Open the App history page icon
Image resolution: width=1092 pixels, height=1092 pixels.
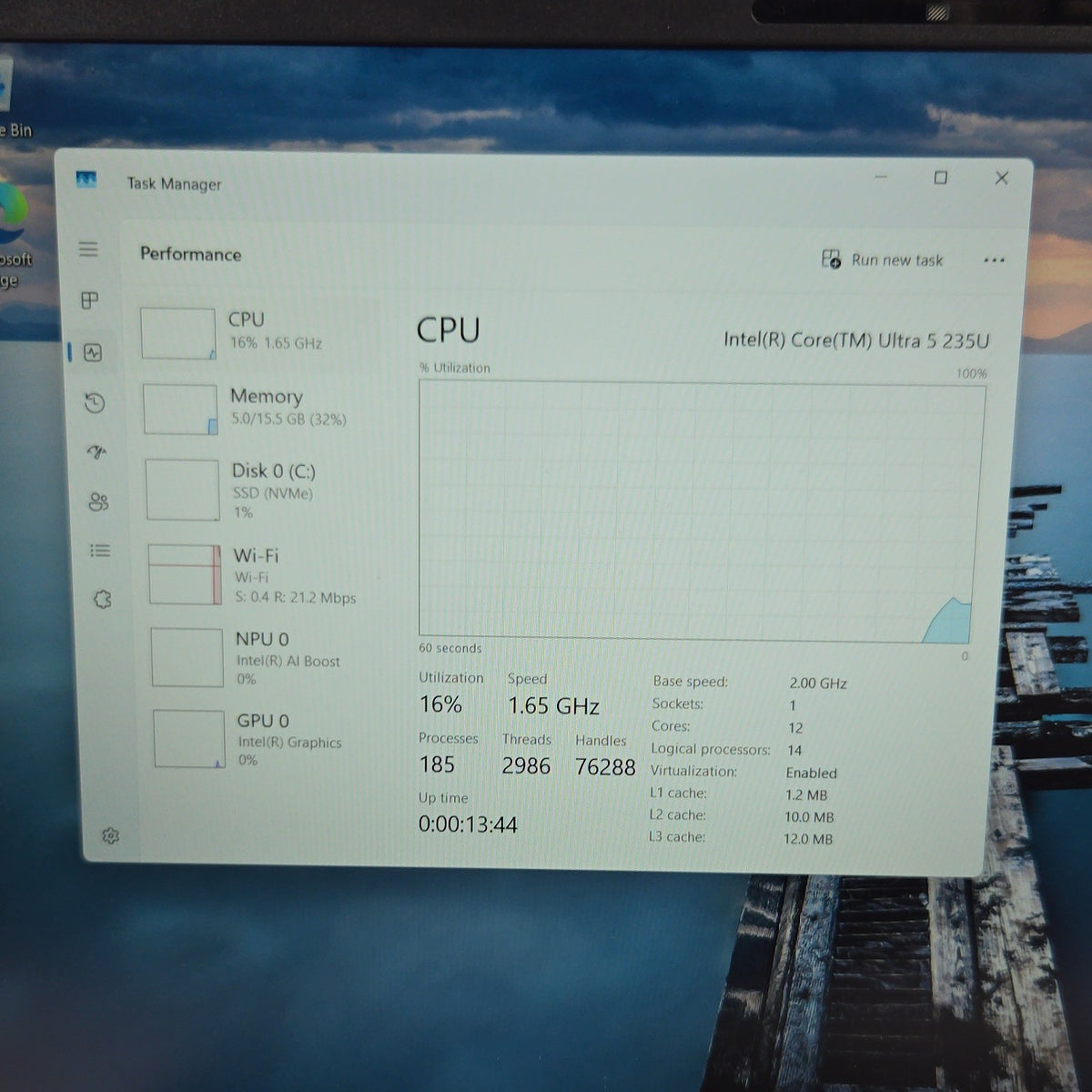tap(95, 402)
